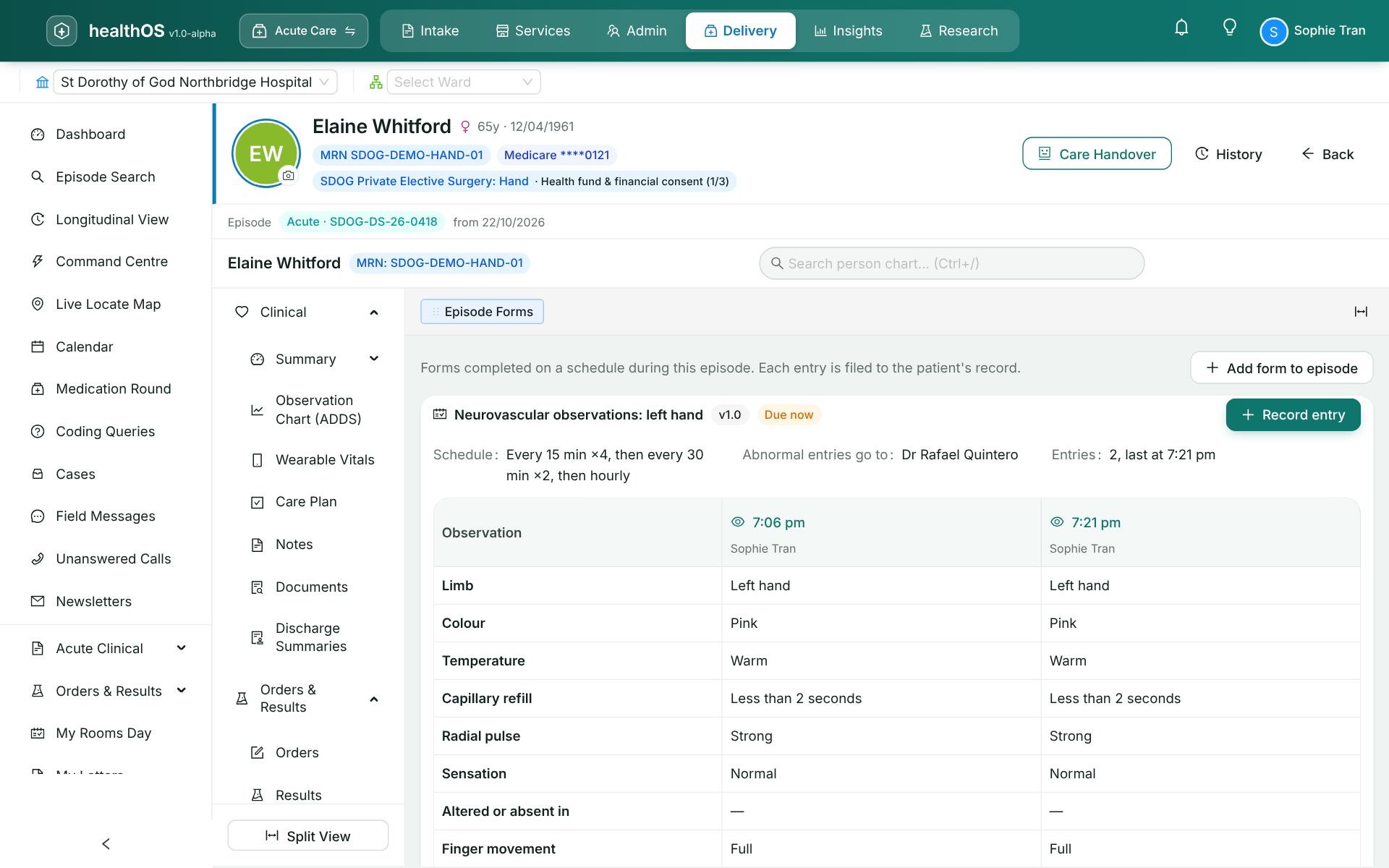
Task: Click the healthOS logo icon
Action: click(61, 30)
